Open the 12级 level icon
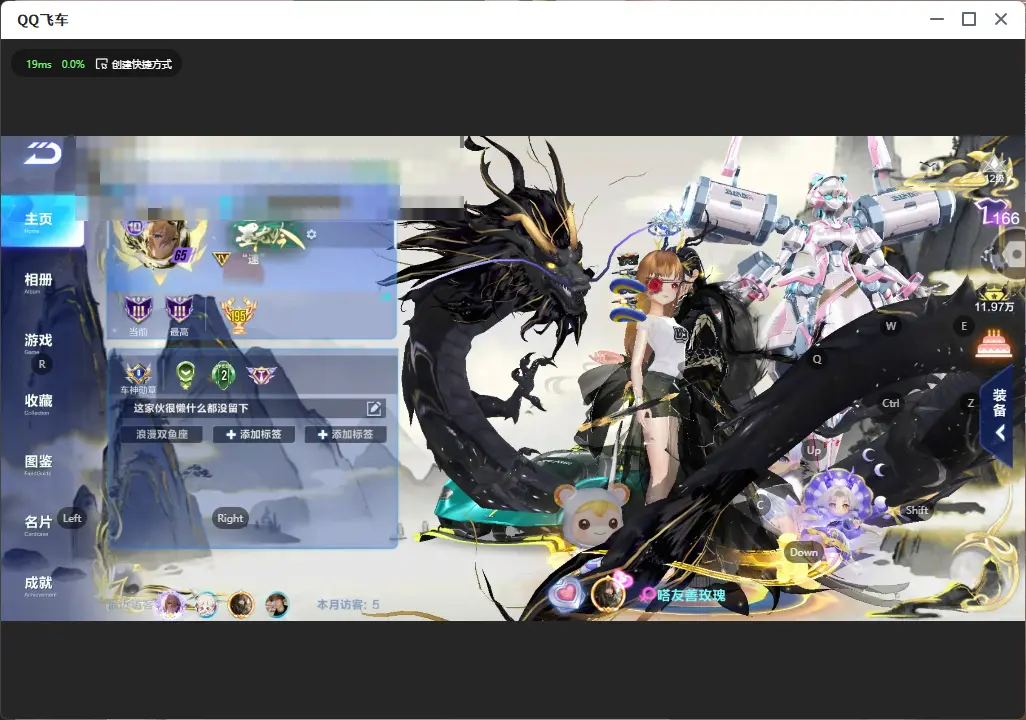Viewport: 1026px width, 720px height. (x=994, y=170)
